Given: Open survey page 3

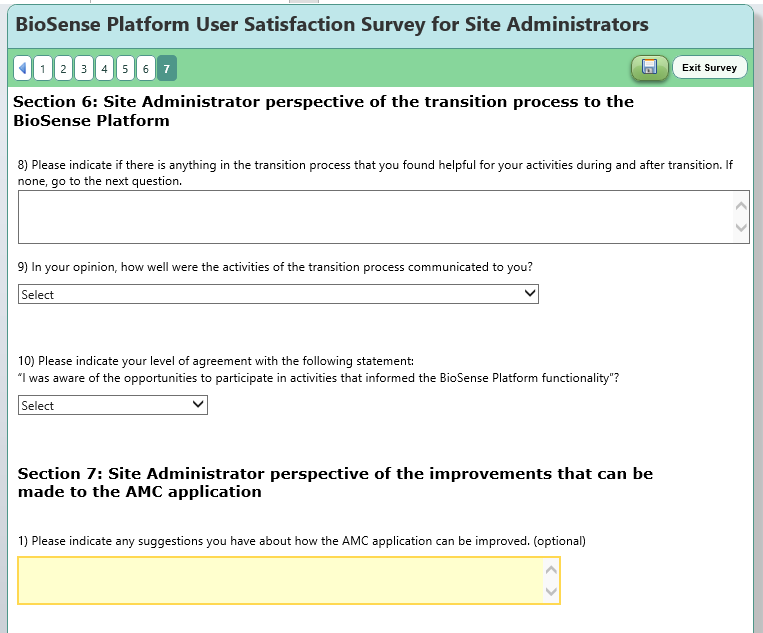Looking at the screenshot, I should pos(84,68).
